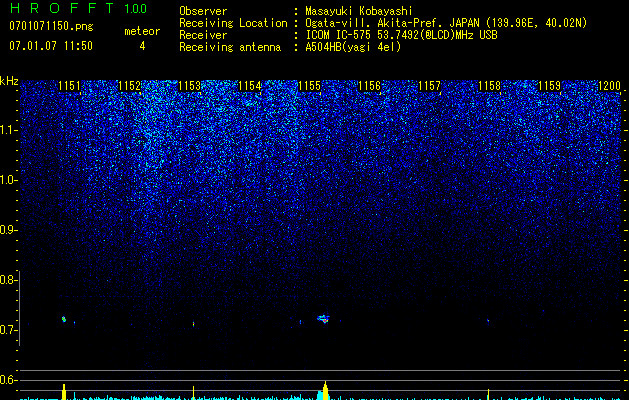Viewport: 629px width, 400px height.
Task: Click the faint meteor echo near 1158
Action: point(488,321)
